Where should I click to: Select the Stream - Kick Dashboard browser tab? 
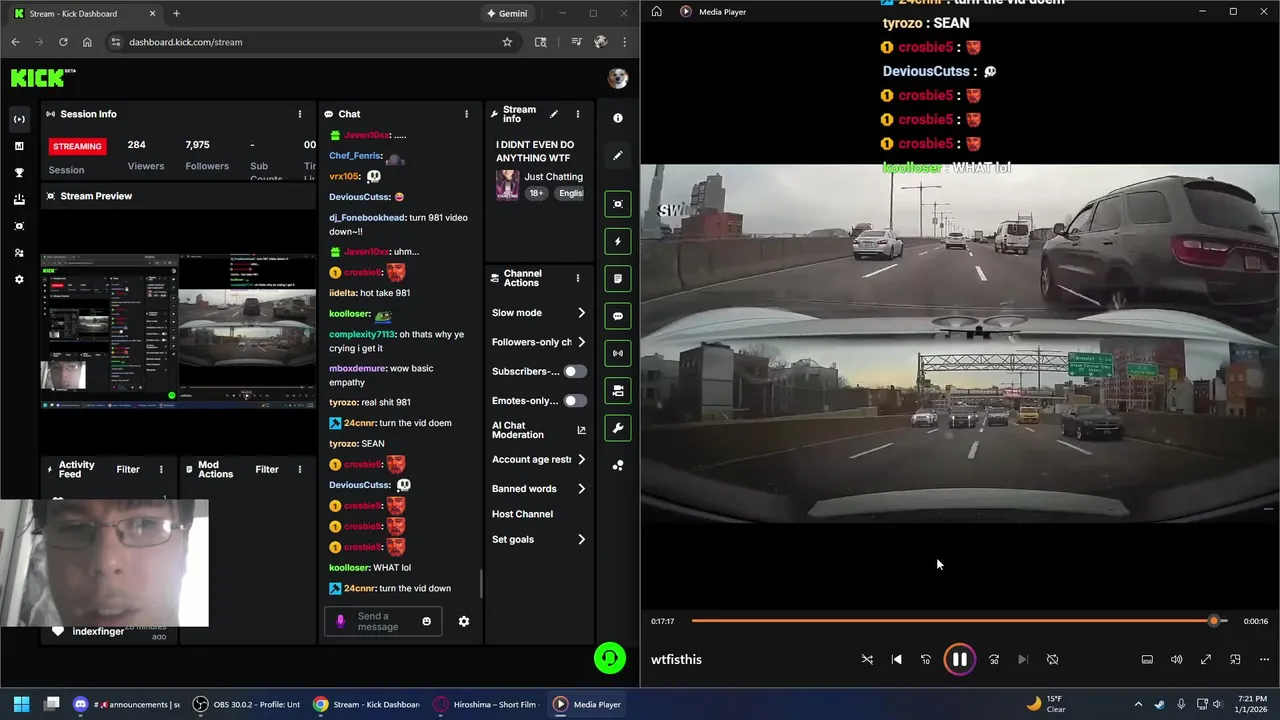[x=85, y=13]
